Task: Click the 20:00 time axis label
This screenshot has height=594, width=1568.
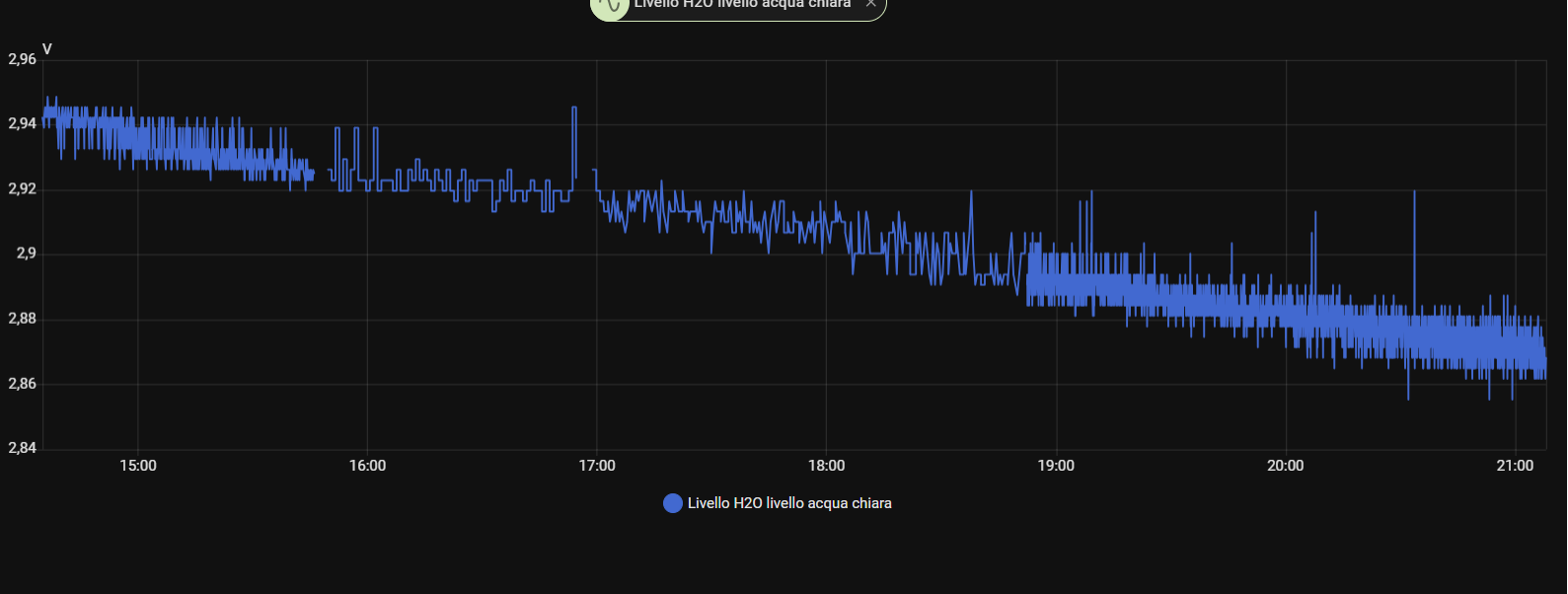Action: (x=1285, y=466)
